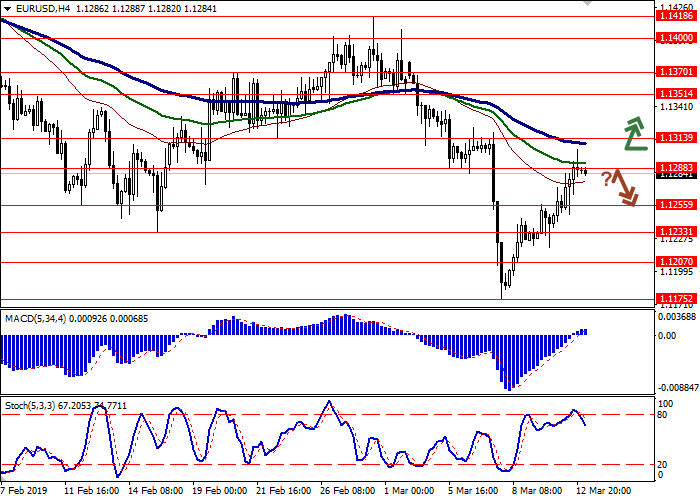Select the 1.12070 support level label
Viewport: 700px width, 500px height.
(x=676, y=261)
